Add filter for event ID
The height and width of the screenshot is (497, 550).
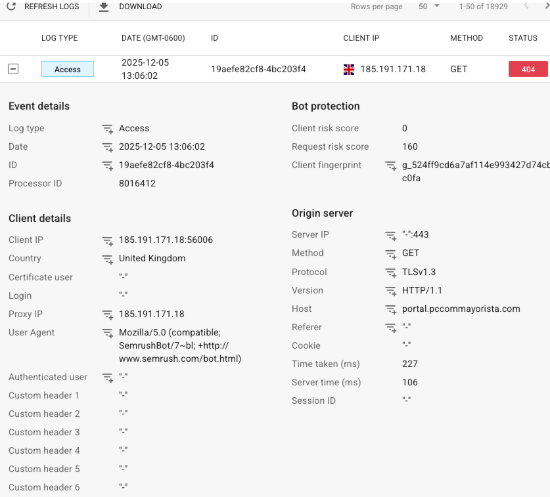pyautogui.click(x=107, y=166)
